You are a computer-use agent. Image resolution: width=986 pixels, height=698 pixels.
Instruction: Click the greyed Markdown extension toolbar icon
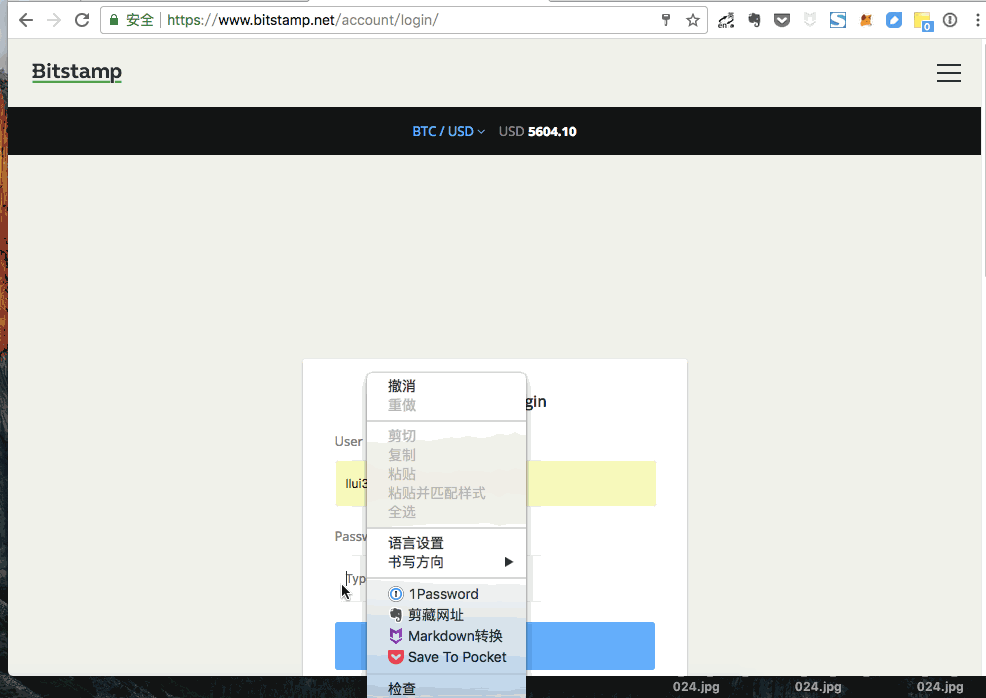pyautogui.click(x=810, y=21)
